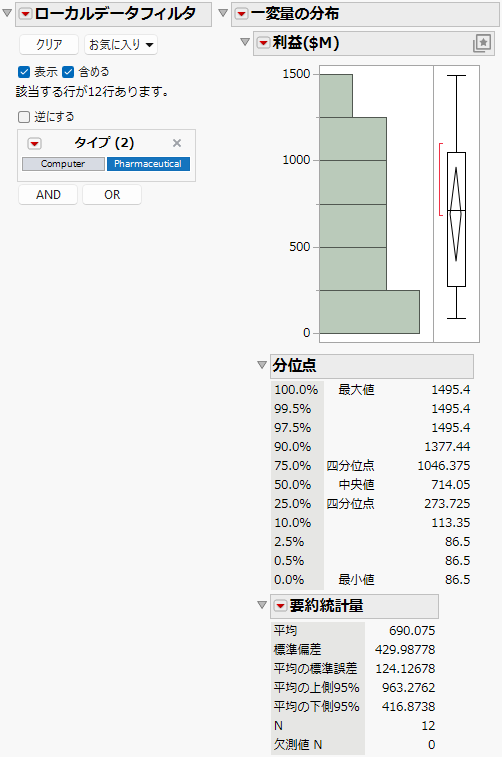
Task: Click the 分位点 section title
Action: coord(294,365)
